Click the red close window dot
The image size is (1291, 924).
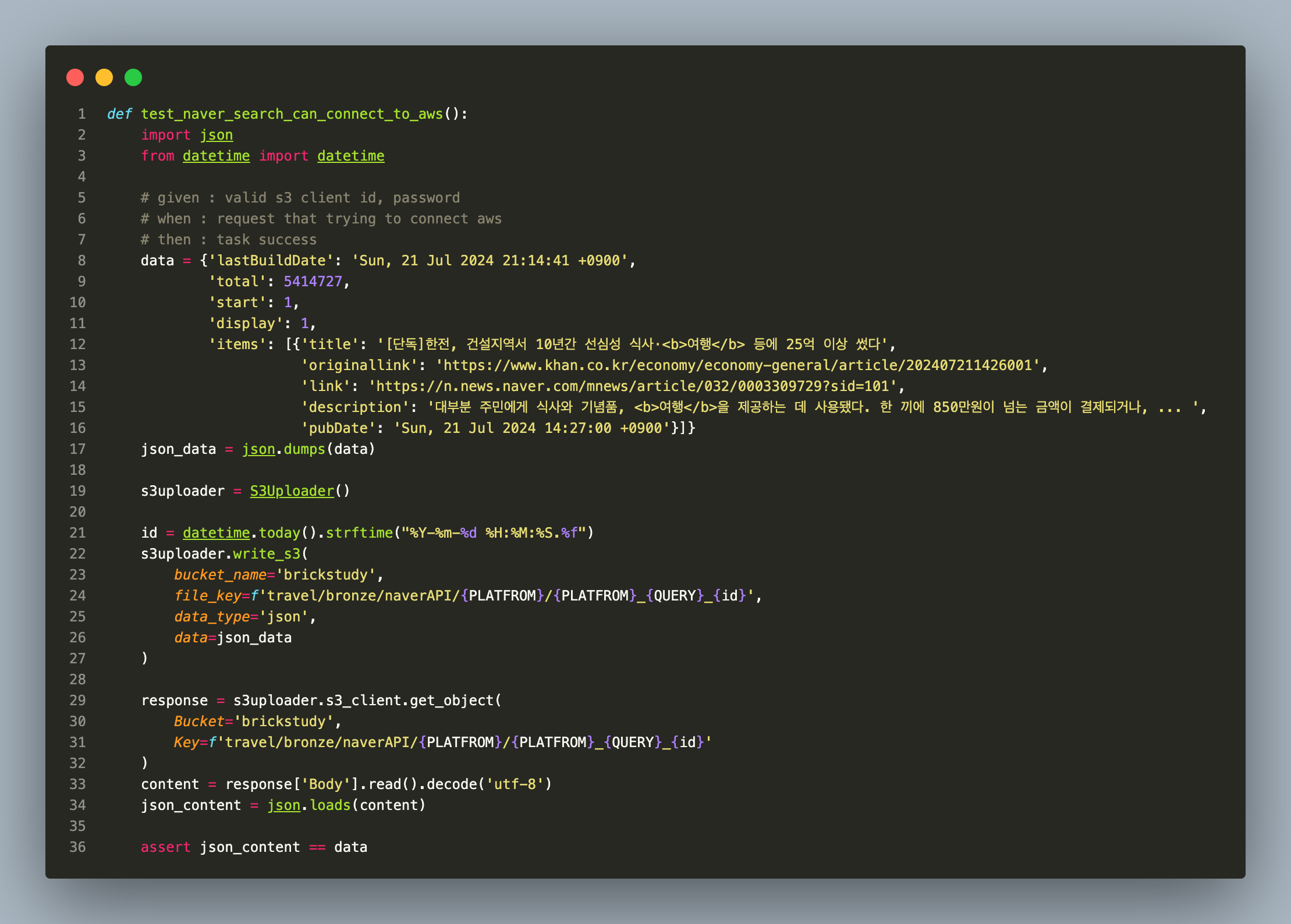click(75, 77)
